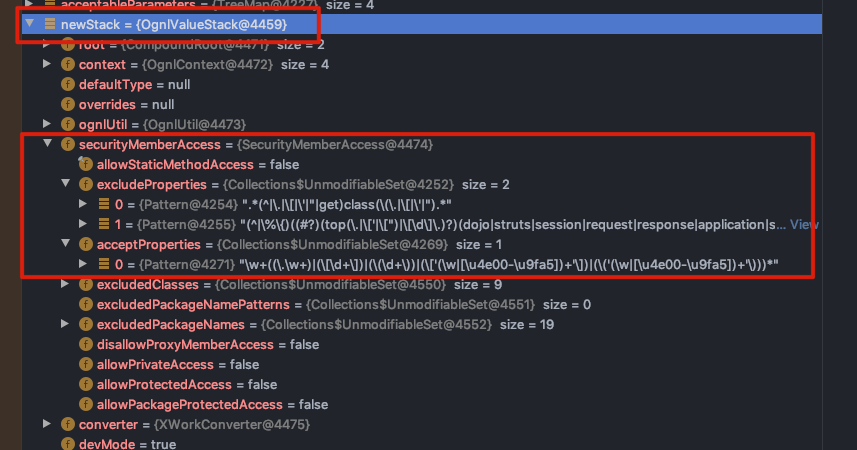Image resolution: width=857 pixels, height=450 pixels.
Task: Open the View link for long pattern
Action: (x=804, y=224)
